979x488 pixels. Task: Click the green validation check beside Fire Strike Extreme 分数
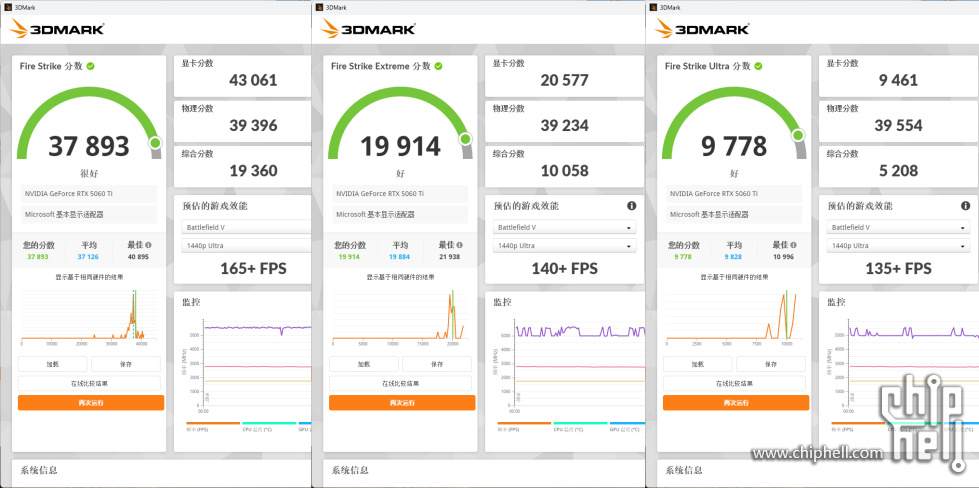coord(438,66)
